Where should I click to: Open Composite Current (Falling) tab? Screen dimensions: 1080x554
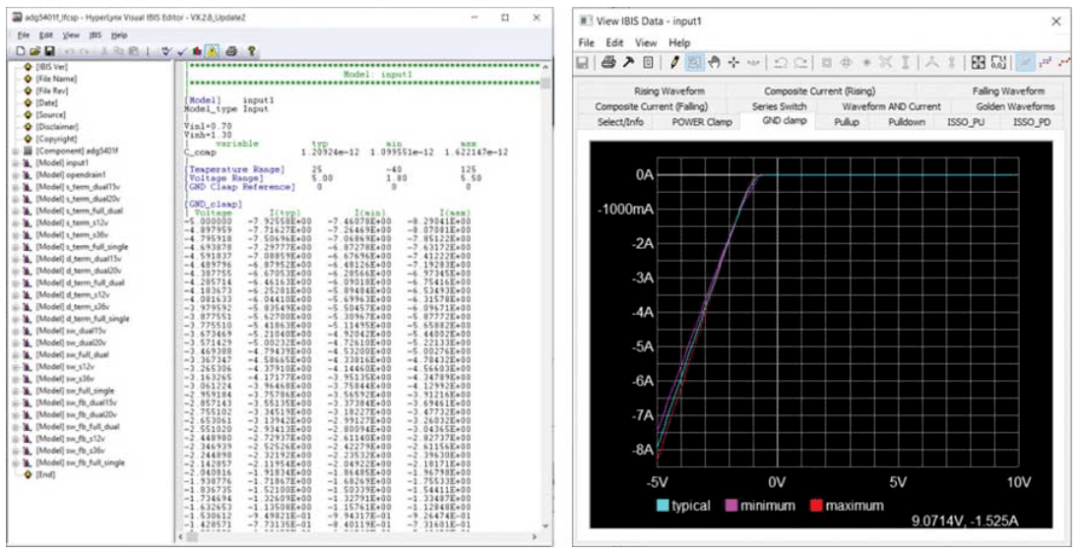pos(651,106)
